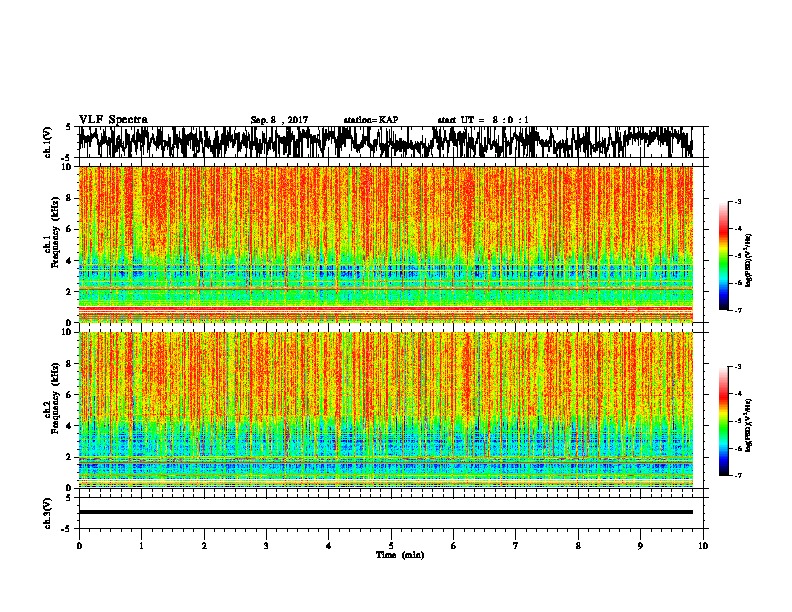Click the ch.2 spectrogram panel
This screenshot has width=792, height=612.
point(385,410)
